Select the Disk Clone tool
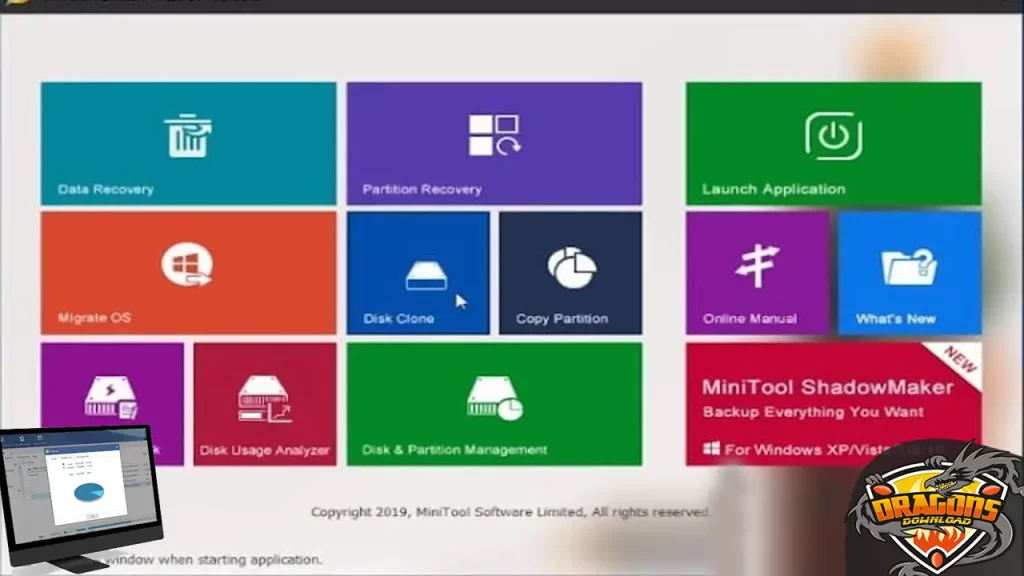The width and height of the screenshot is (1024, 576). click(418, 272)
